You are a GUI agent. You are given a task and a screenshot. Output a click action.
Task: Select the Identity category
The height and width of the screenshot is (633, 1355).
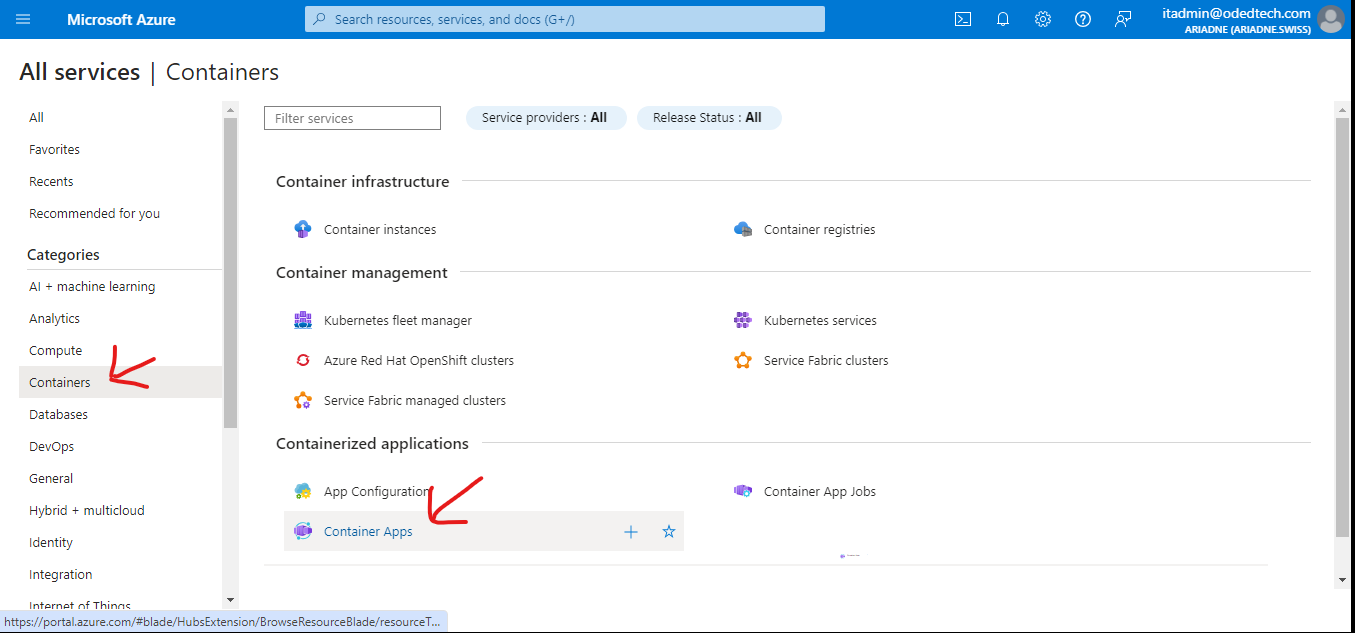(51, 542)
